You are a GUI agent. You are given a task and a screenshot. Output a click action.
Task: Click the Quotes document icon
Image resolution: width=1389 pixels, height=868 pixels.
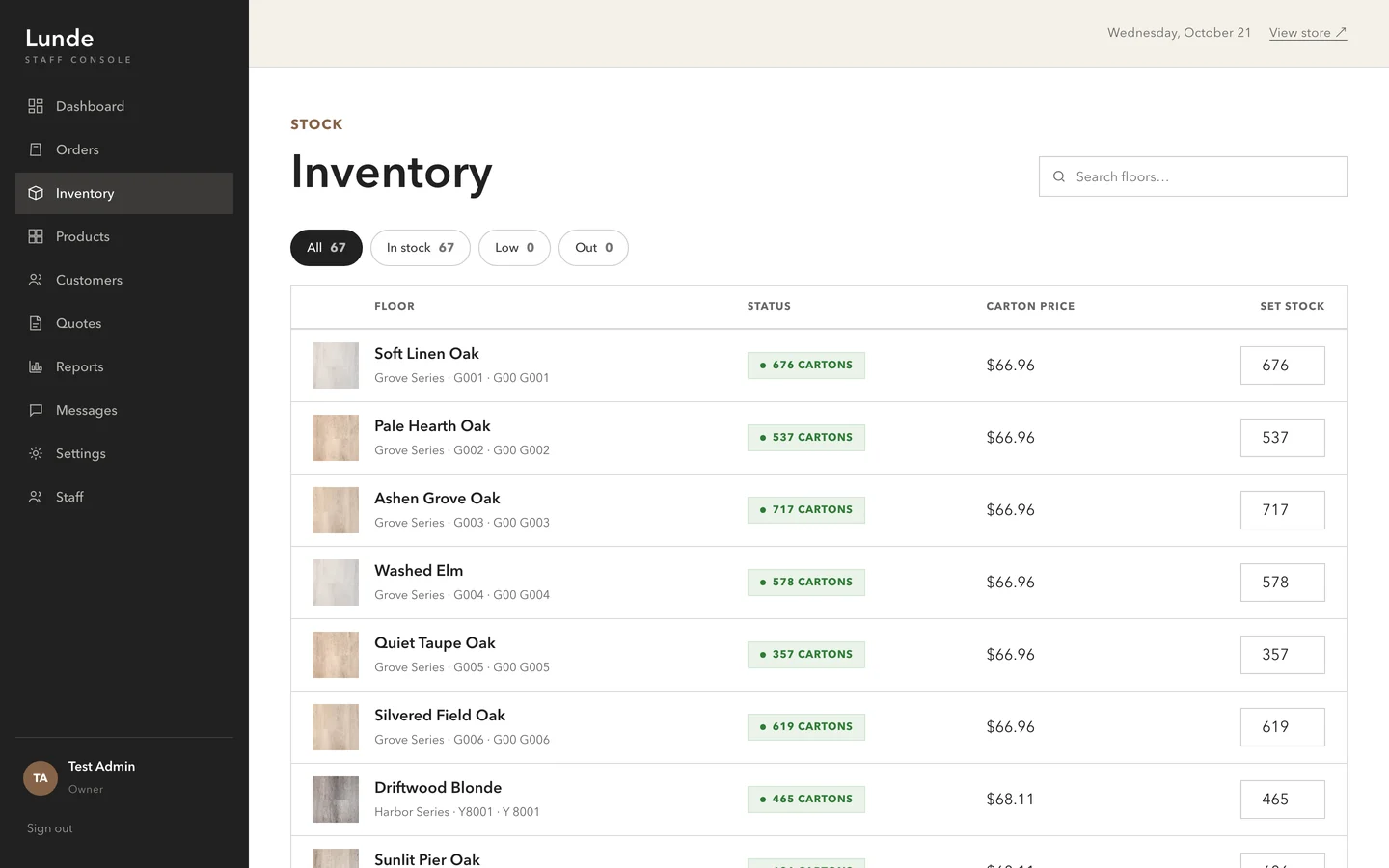[36, 323]
